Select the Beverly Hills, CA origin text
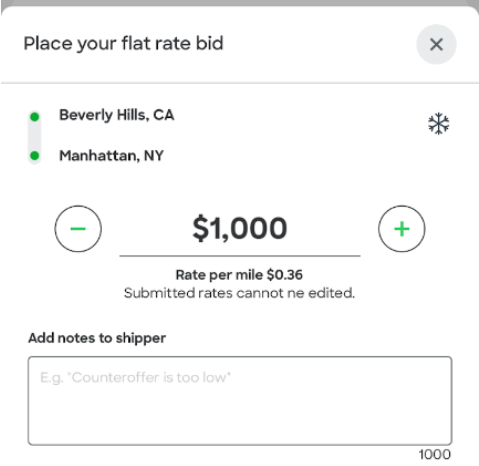479x466 pixels. pyautogui.click(x=117, y=115)
